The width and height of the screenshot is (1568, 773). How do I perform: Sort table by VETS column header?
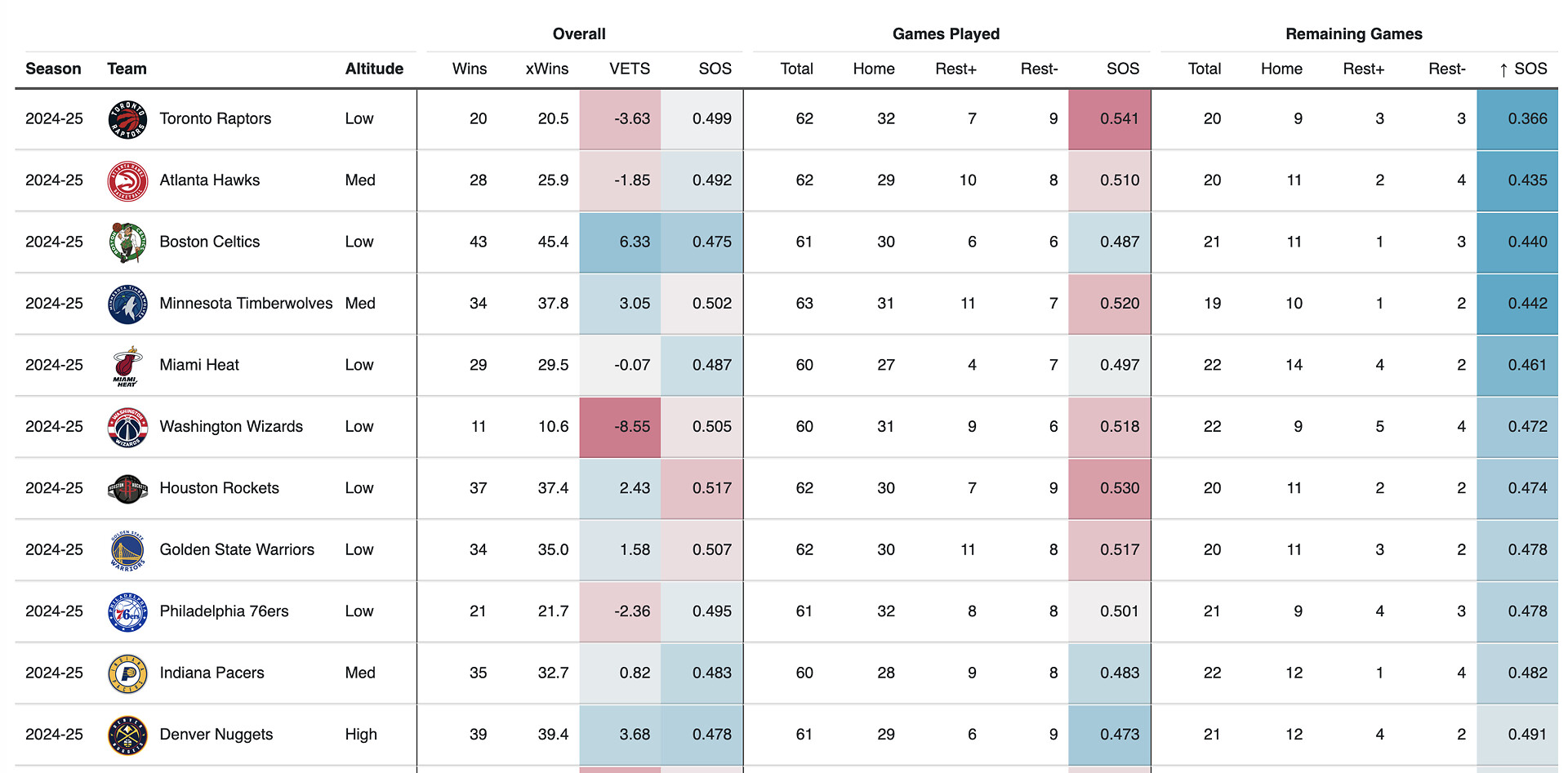(629, 69)
